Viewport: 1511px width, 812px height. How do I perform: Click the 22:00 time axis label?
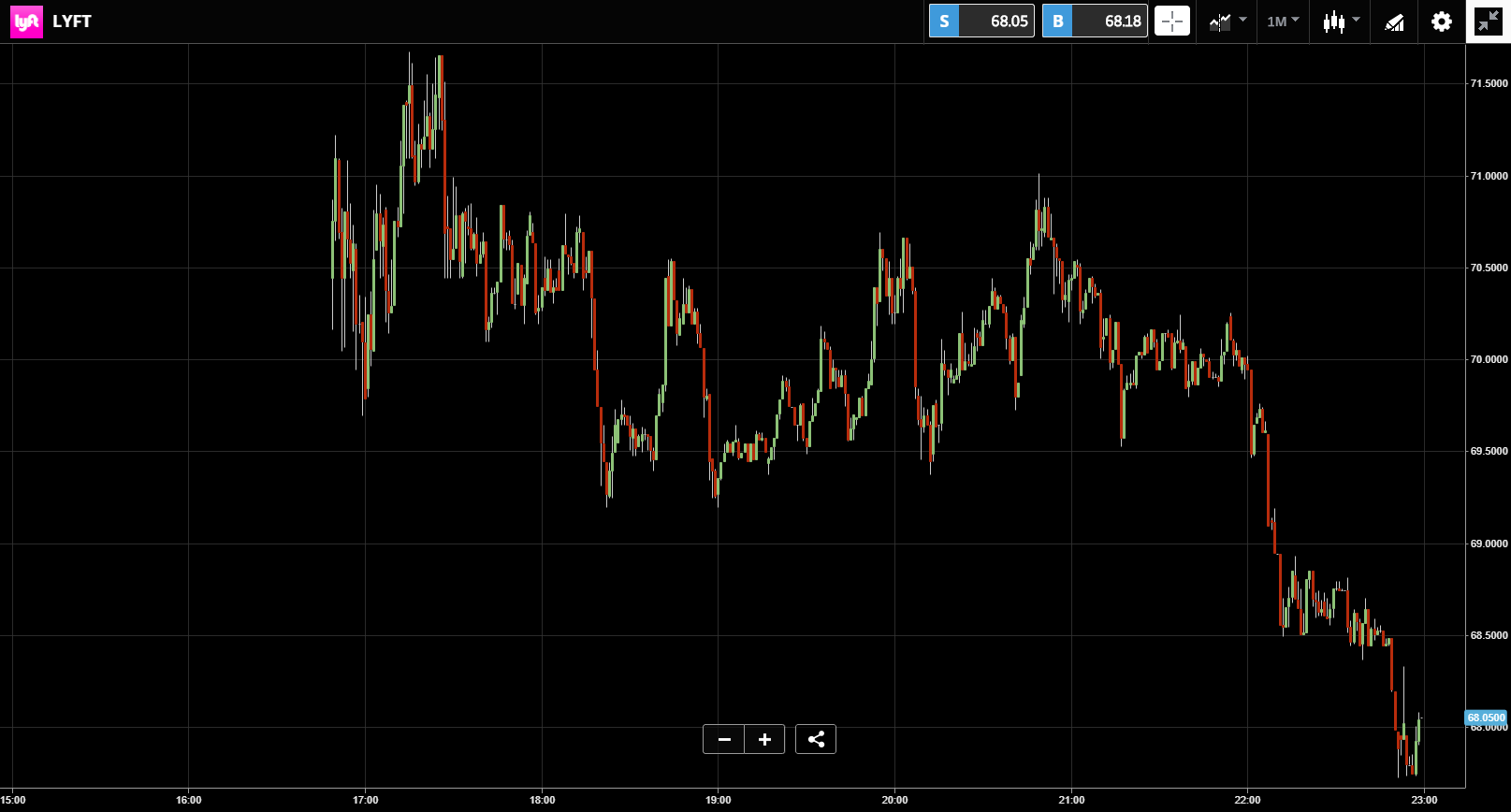point(1248,800)
